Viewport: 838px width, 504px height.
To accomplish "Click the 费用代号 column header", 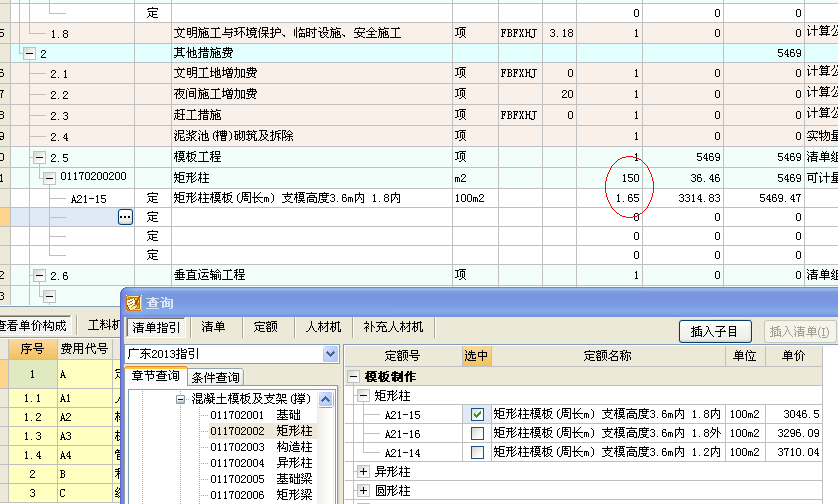I will (84, 349).
